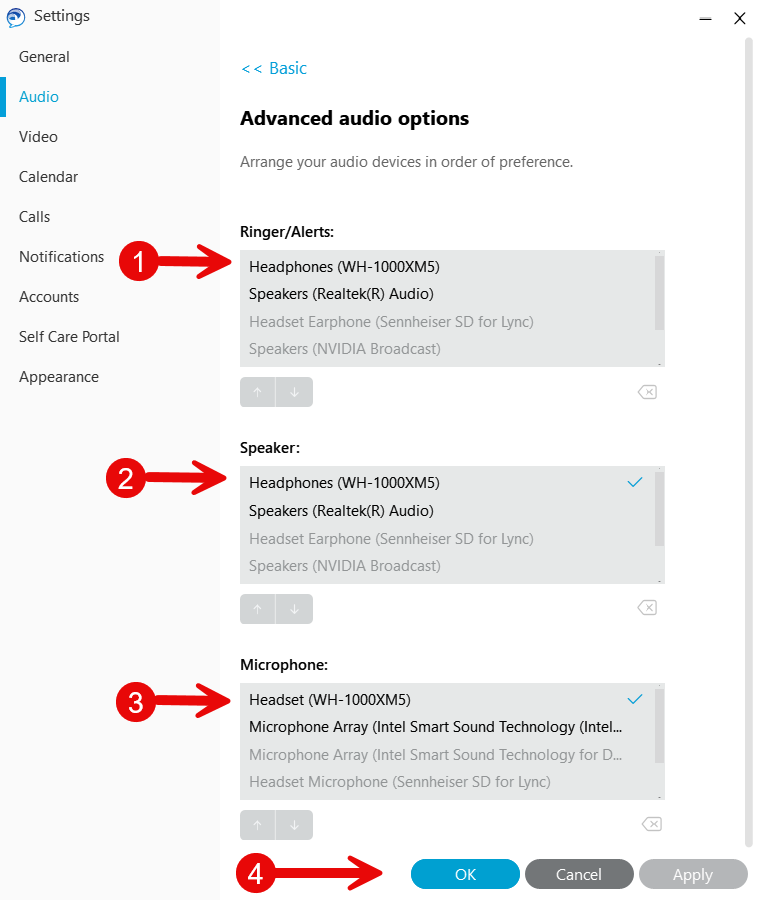
Task: Click the Ringer/Alerts remove device icon
Action: [x=647, y=392]
